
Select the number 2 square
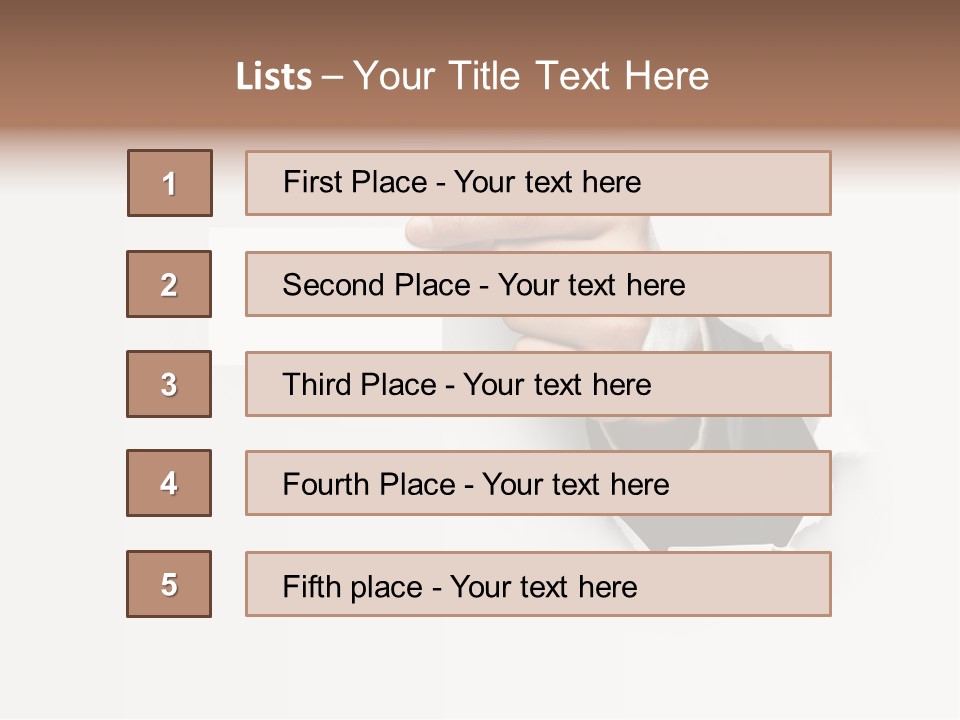pyautogui.click(x=169, y=284)
